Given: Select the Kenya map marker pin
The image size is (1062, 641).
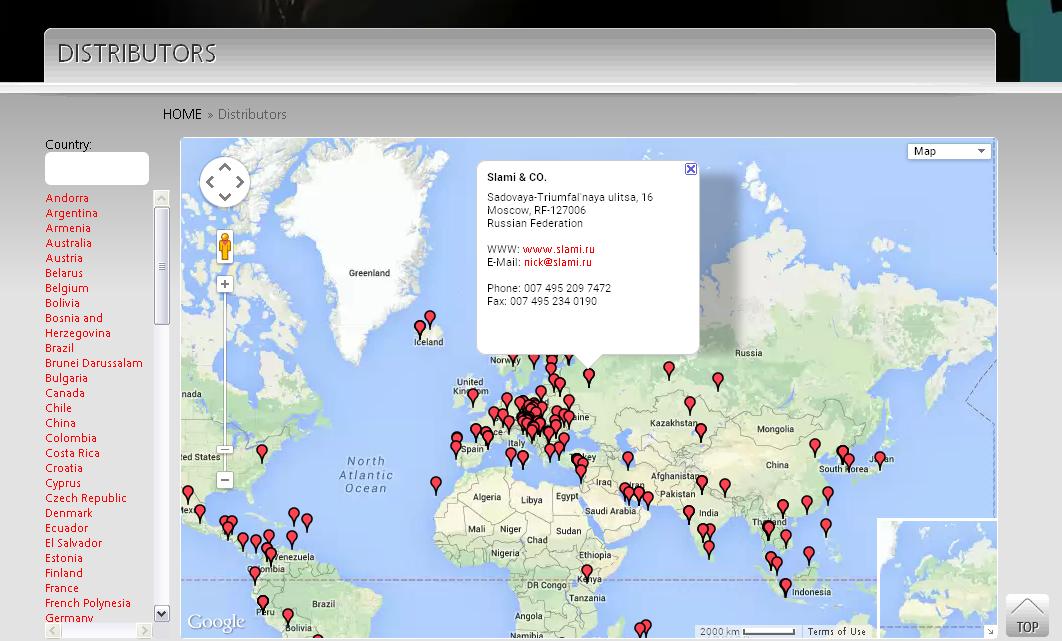Looking at the screenshot, I should [x=587, y=572].
